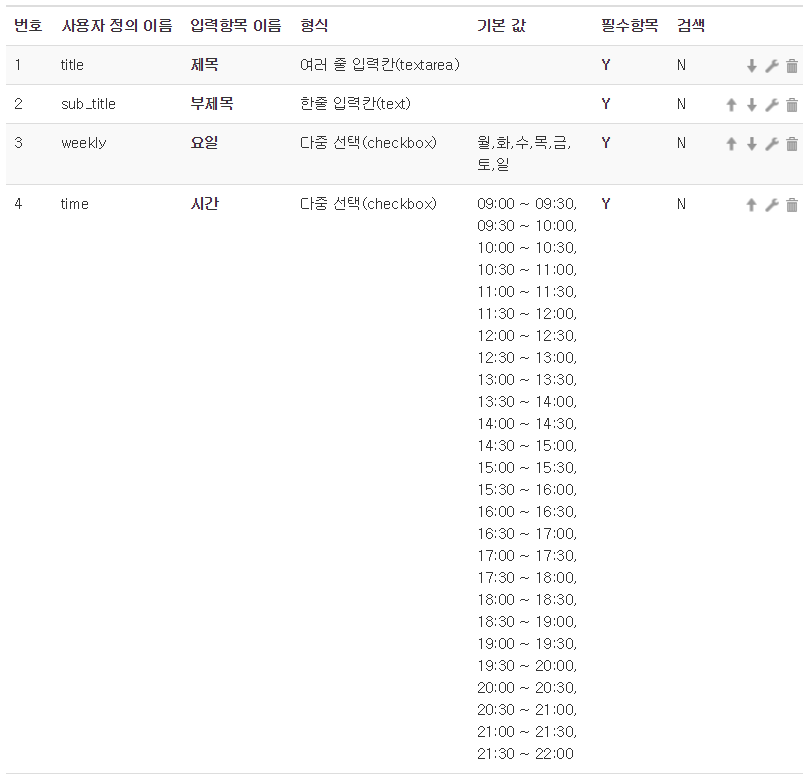This screenshot has height=774, width=803.
Task: Move the weekly row down
Action: (x=752, y=144)
